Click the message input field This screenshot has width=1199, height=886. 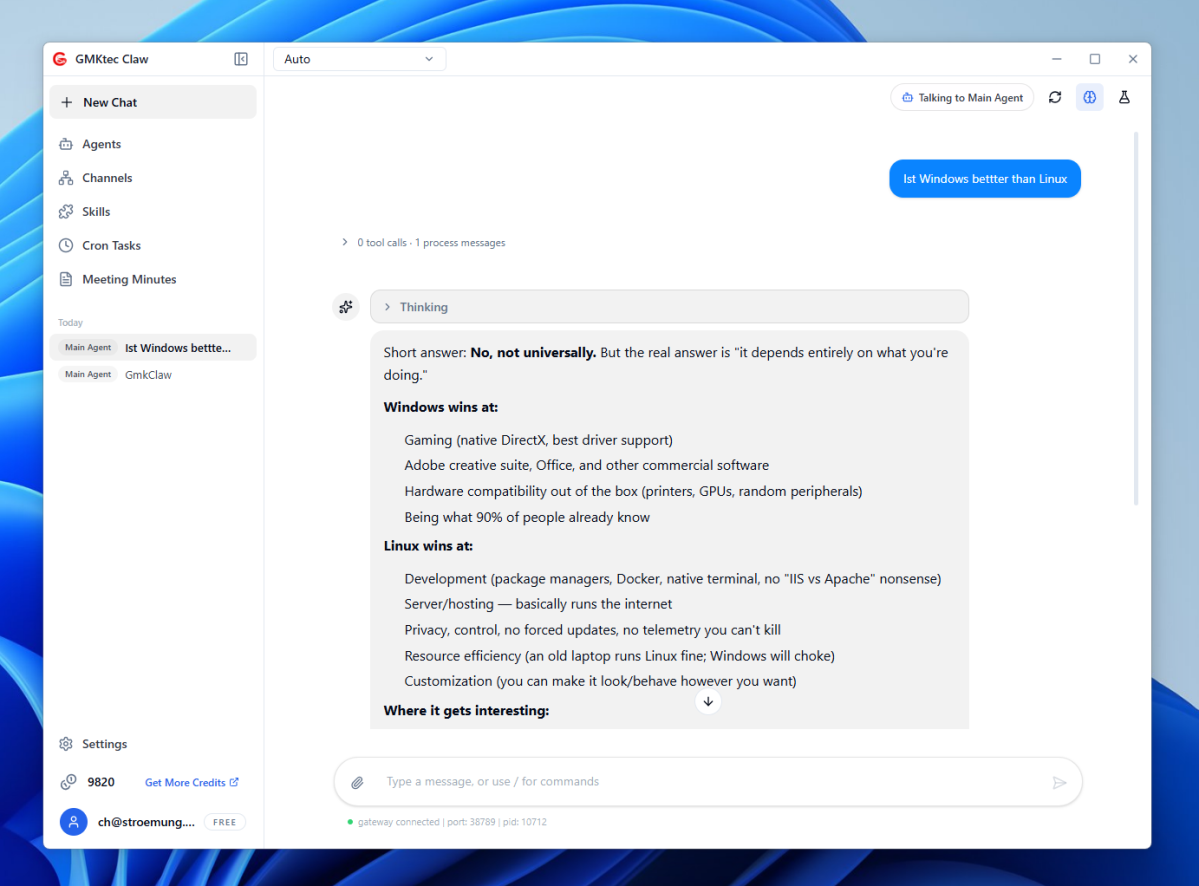[x=708, y=781]
